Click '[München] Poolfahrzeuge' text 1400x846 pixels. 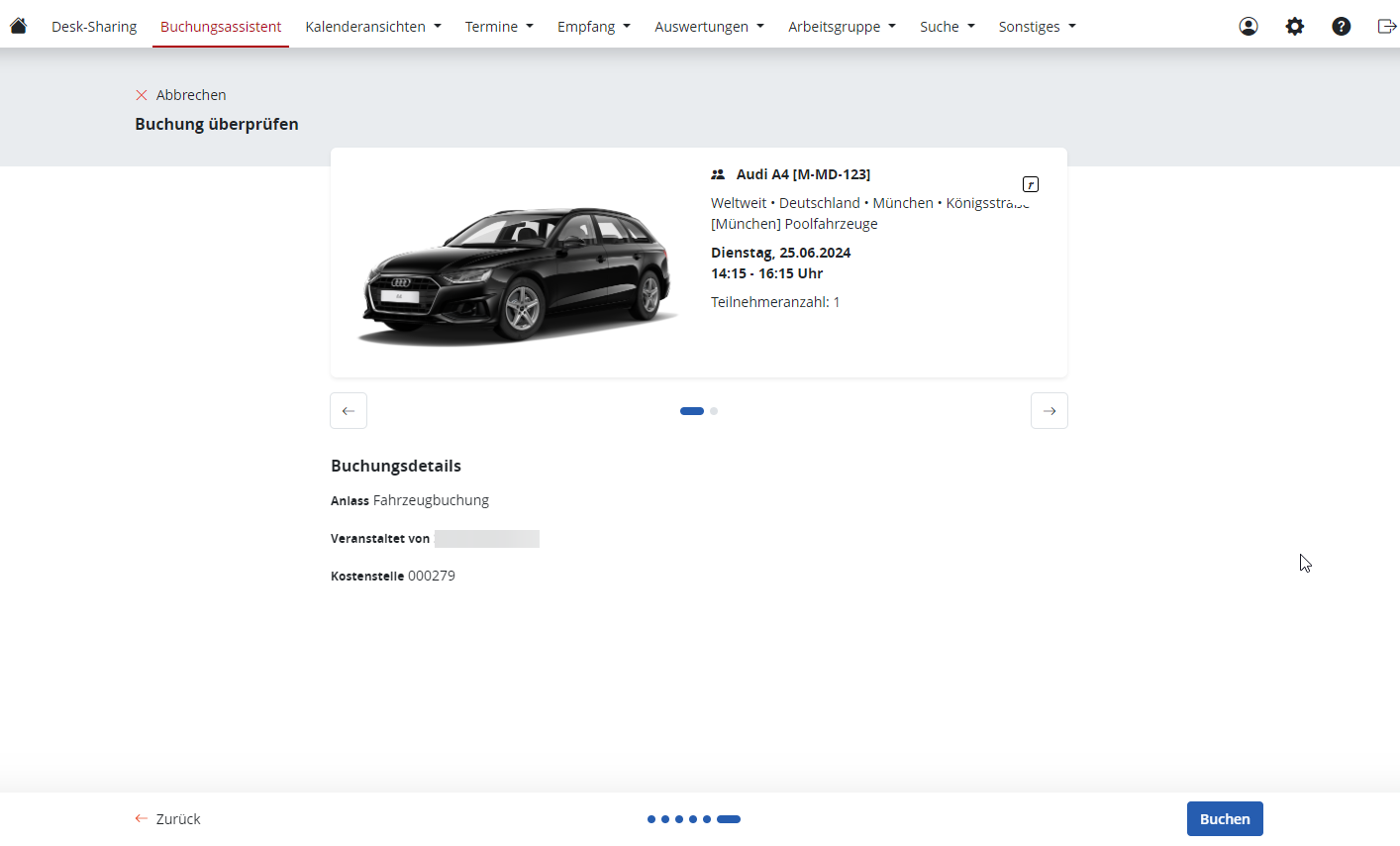(x=794, y=224)
